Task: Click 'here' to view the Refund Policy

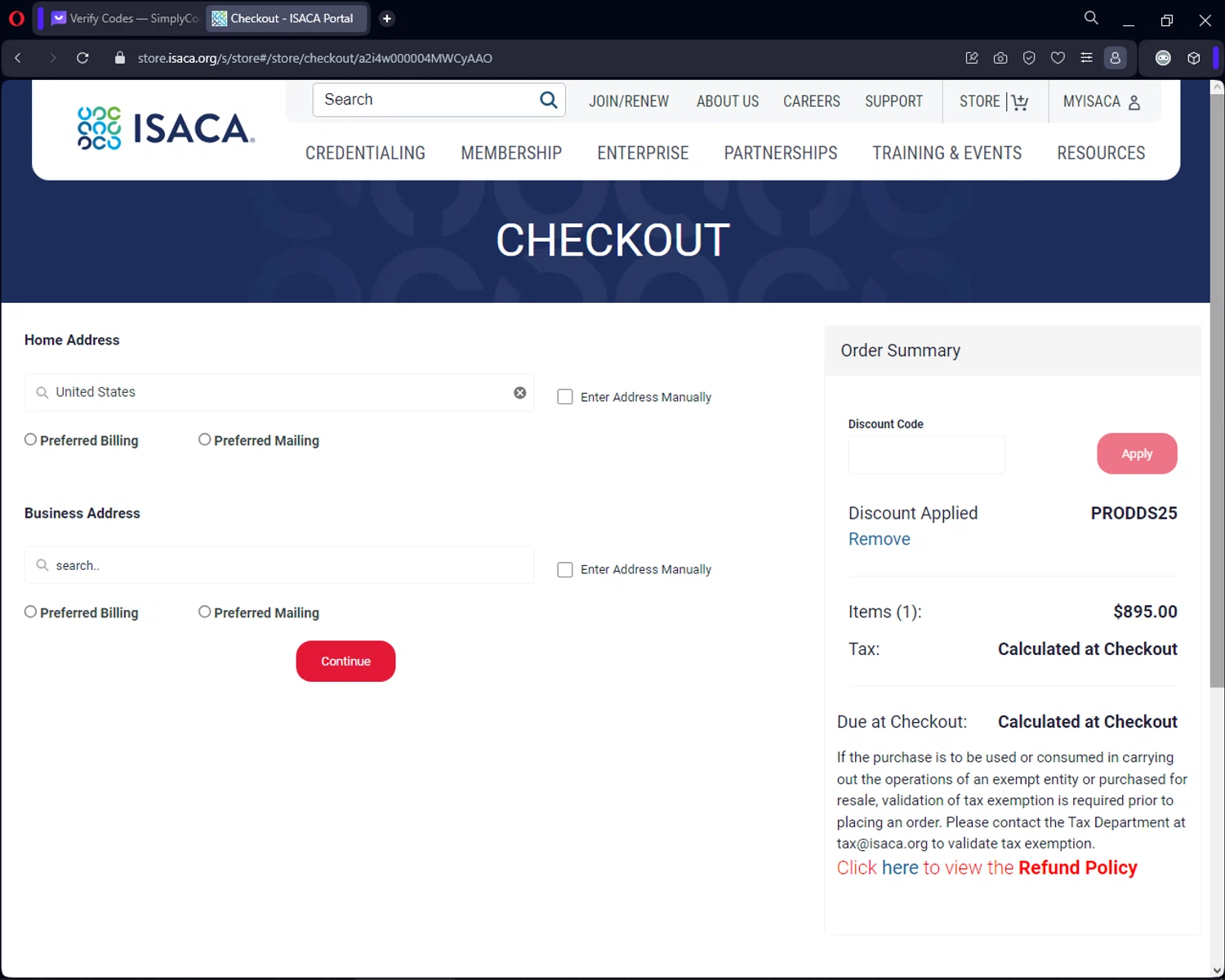Action: (x=900, y=867)
